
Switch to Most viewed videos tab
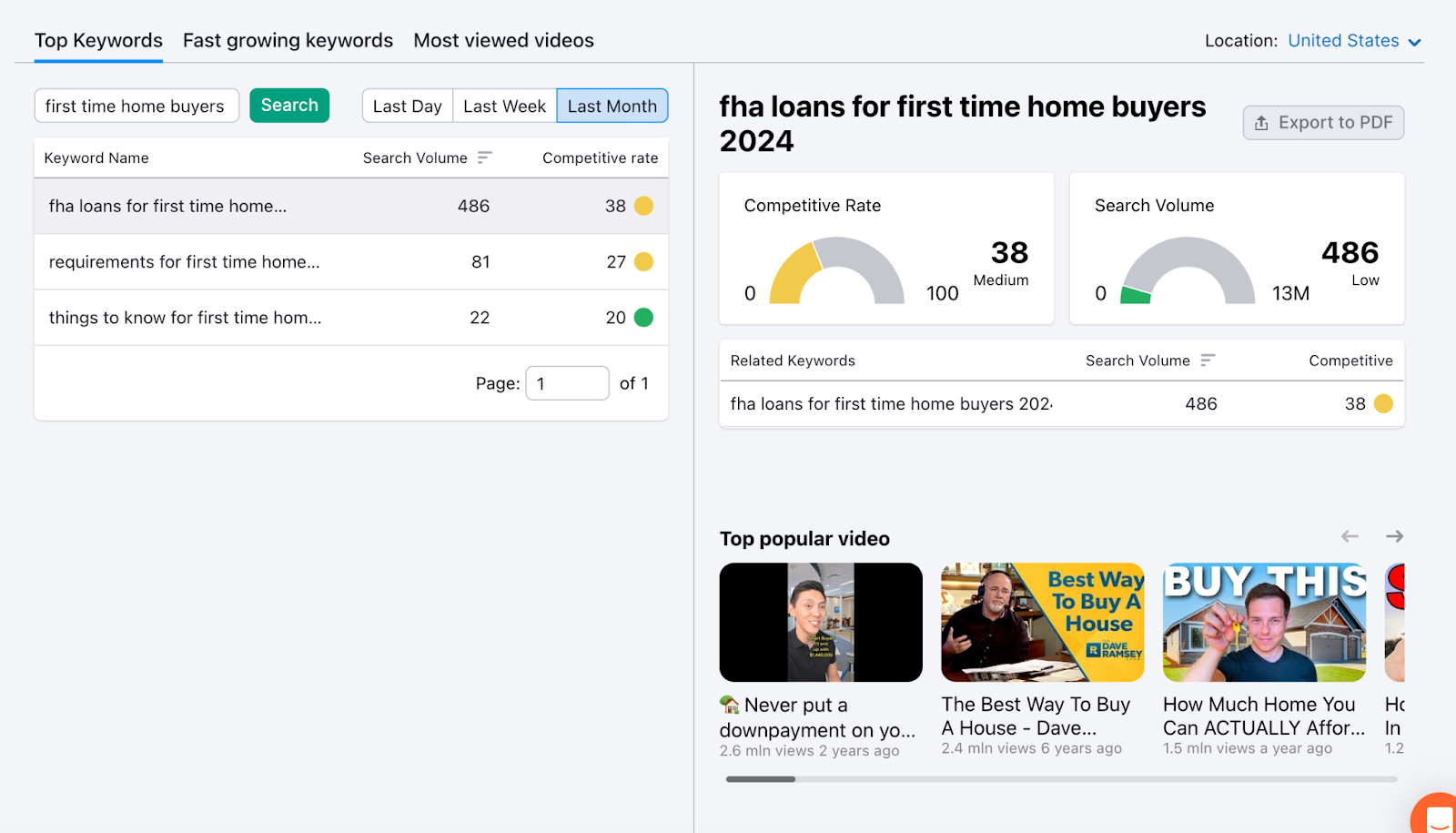tap(503, 41)
